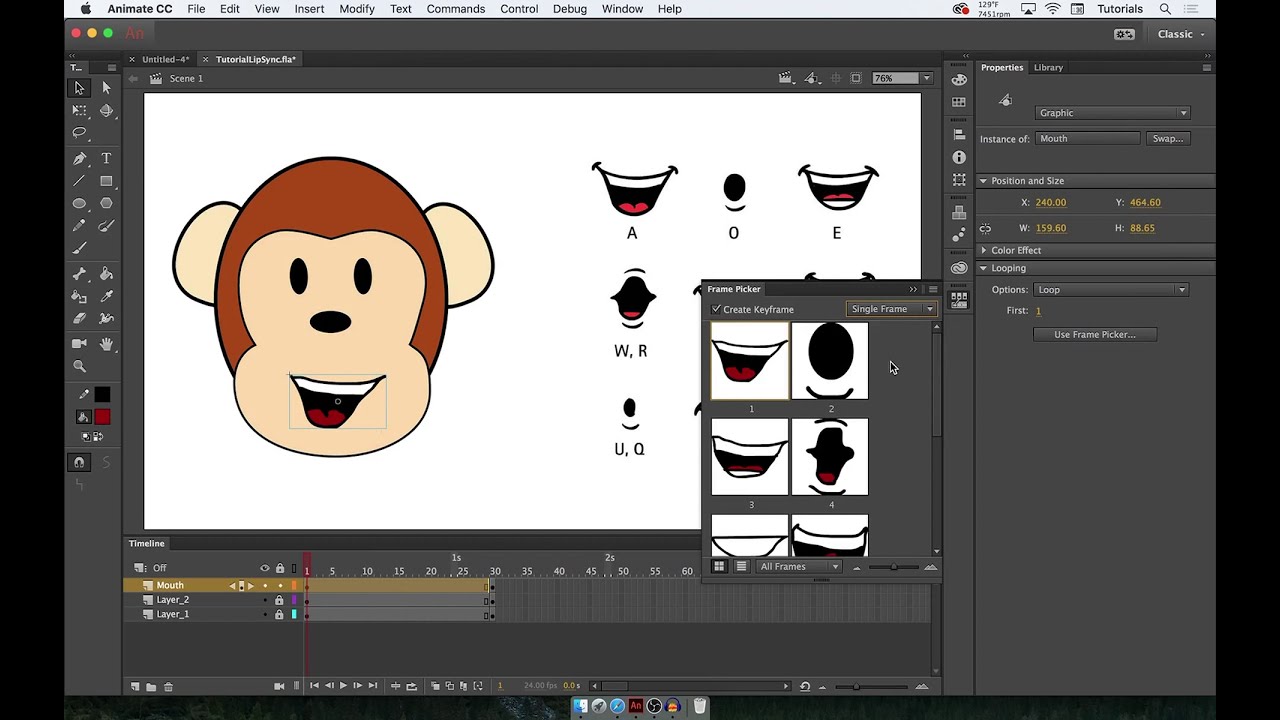
Task: Collapse the Position and Size section
Action: coord(983,181)
